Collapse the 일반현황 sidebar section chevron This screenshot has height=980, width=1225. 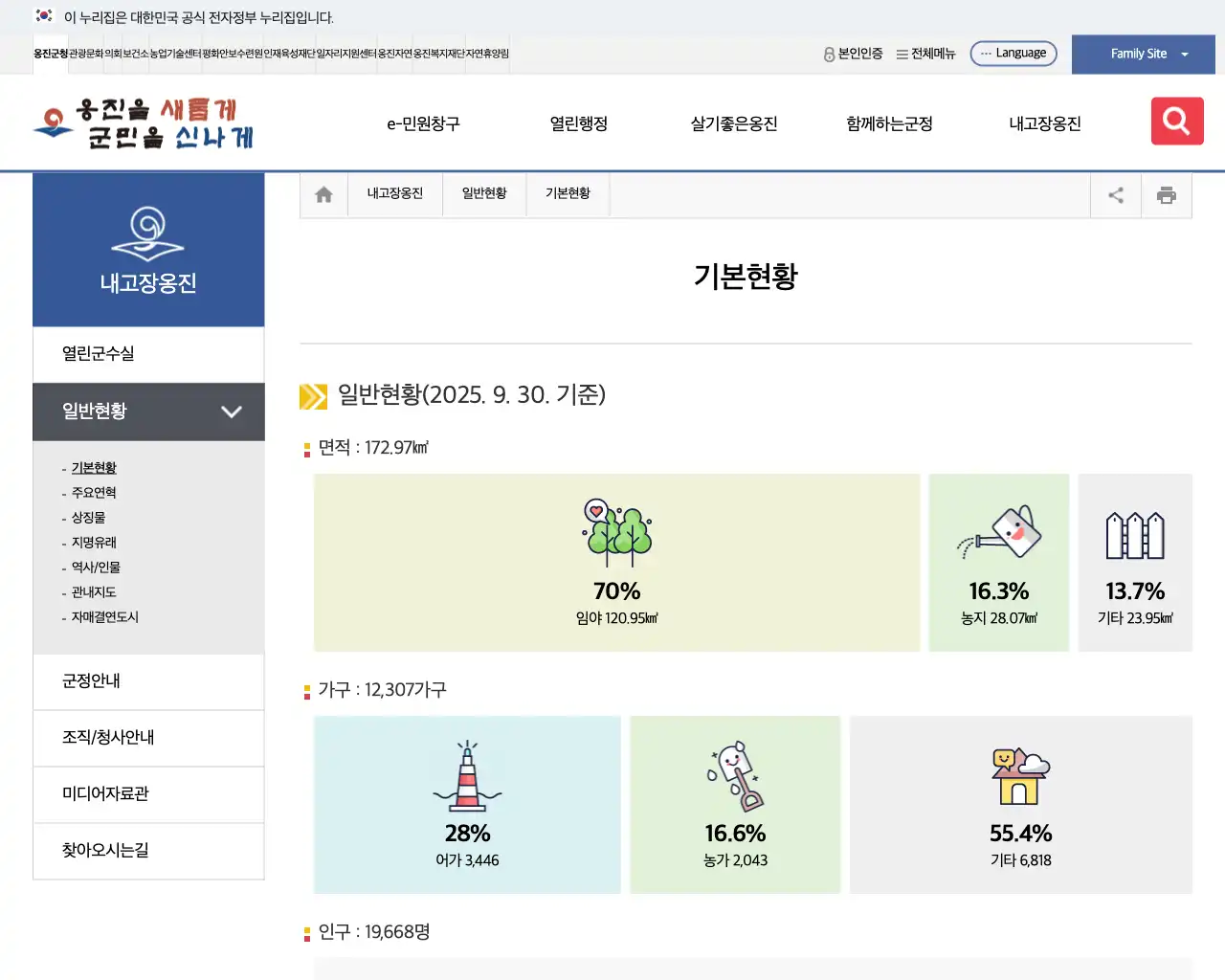(x=231, y=412)
